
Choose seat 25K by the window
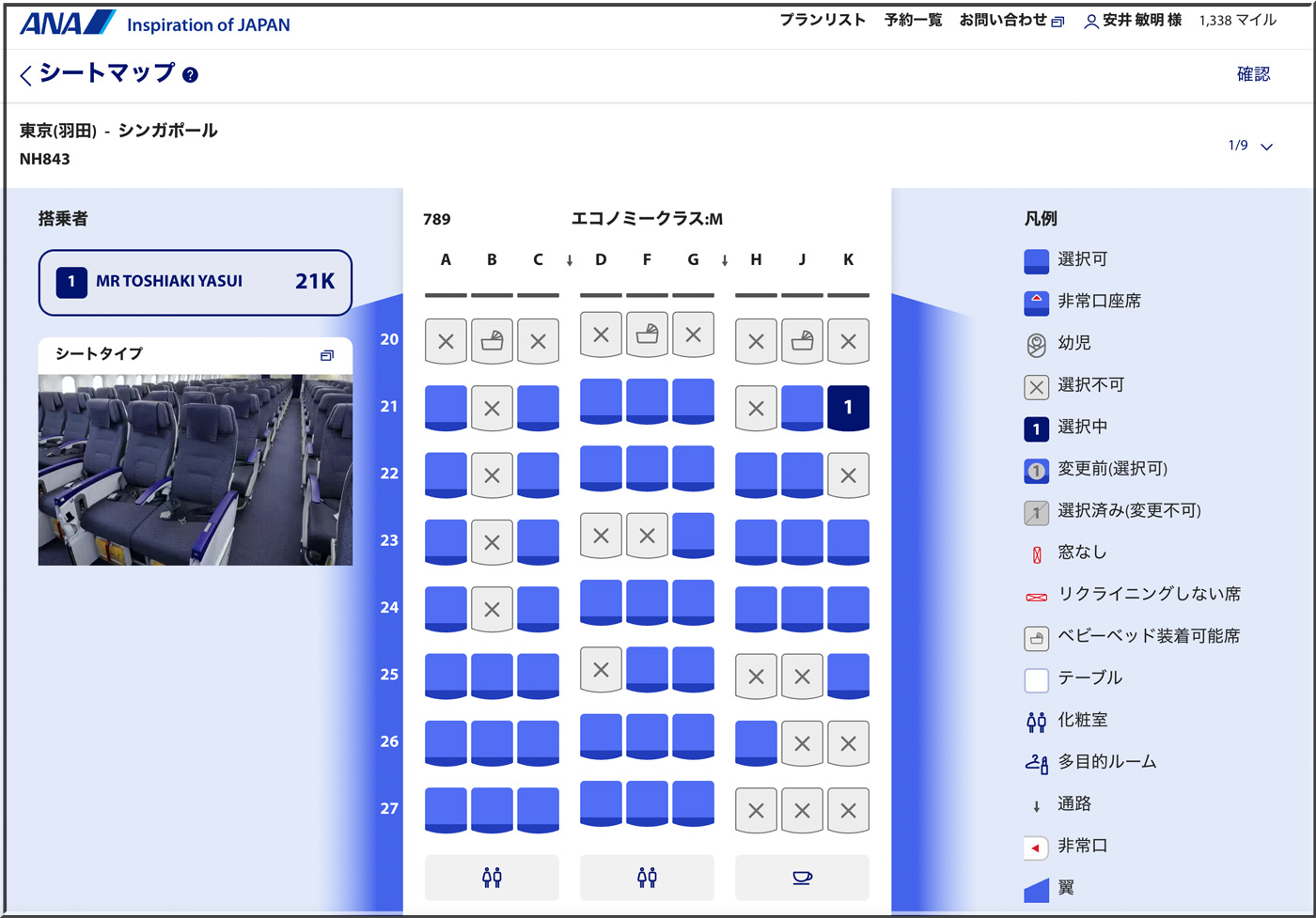pos(848,676)
